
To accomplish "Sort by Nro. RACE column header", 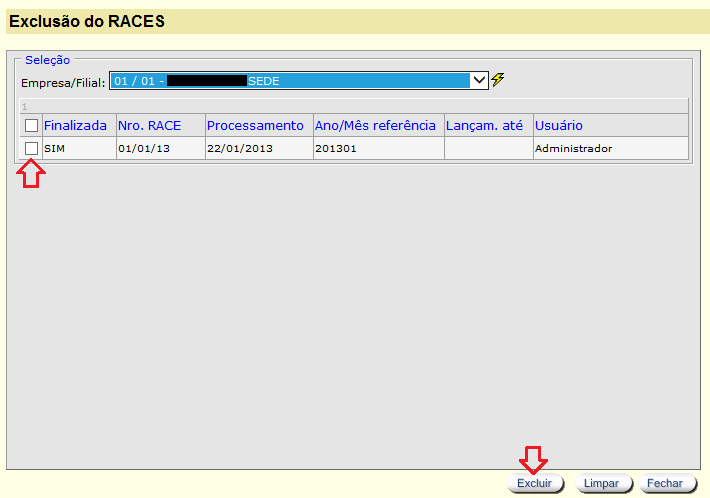I will (149, 125).
